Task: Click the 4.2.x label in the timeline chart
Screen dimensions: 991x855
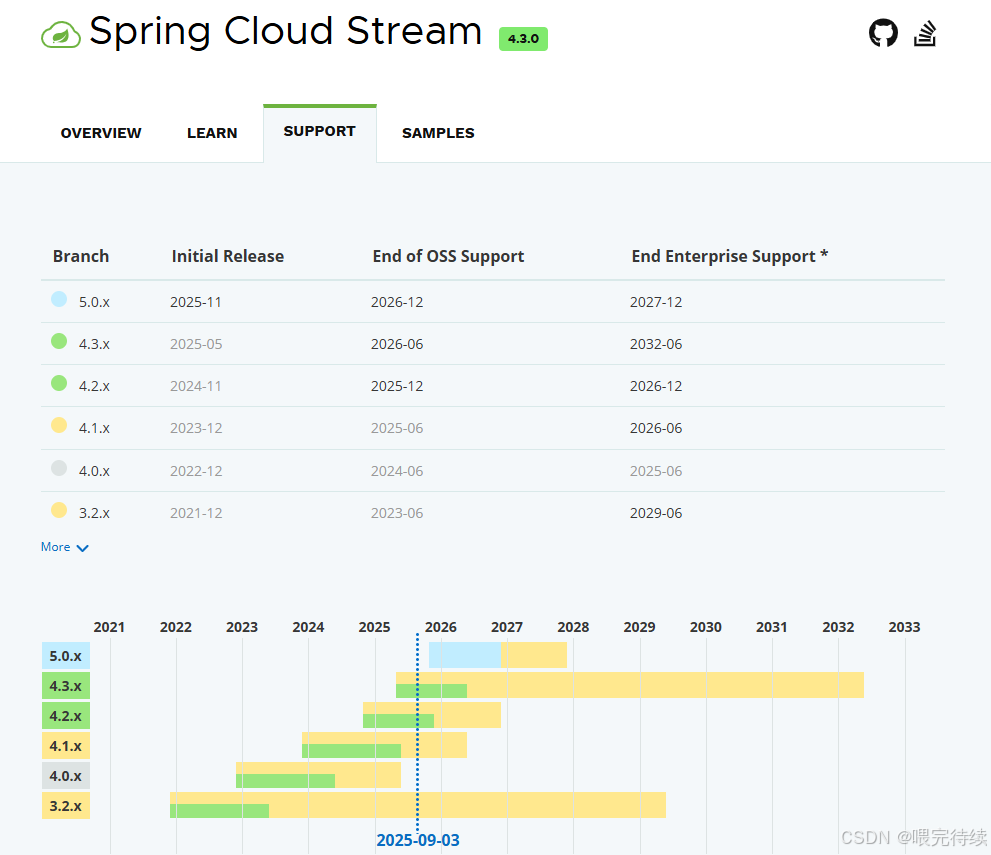Action: click(66, 716)
